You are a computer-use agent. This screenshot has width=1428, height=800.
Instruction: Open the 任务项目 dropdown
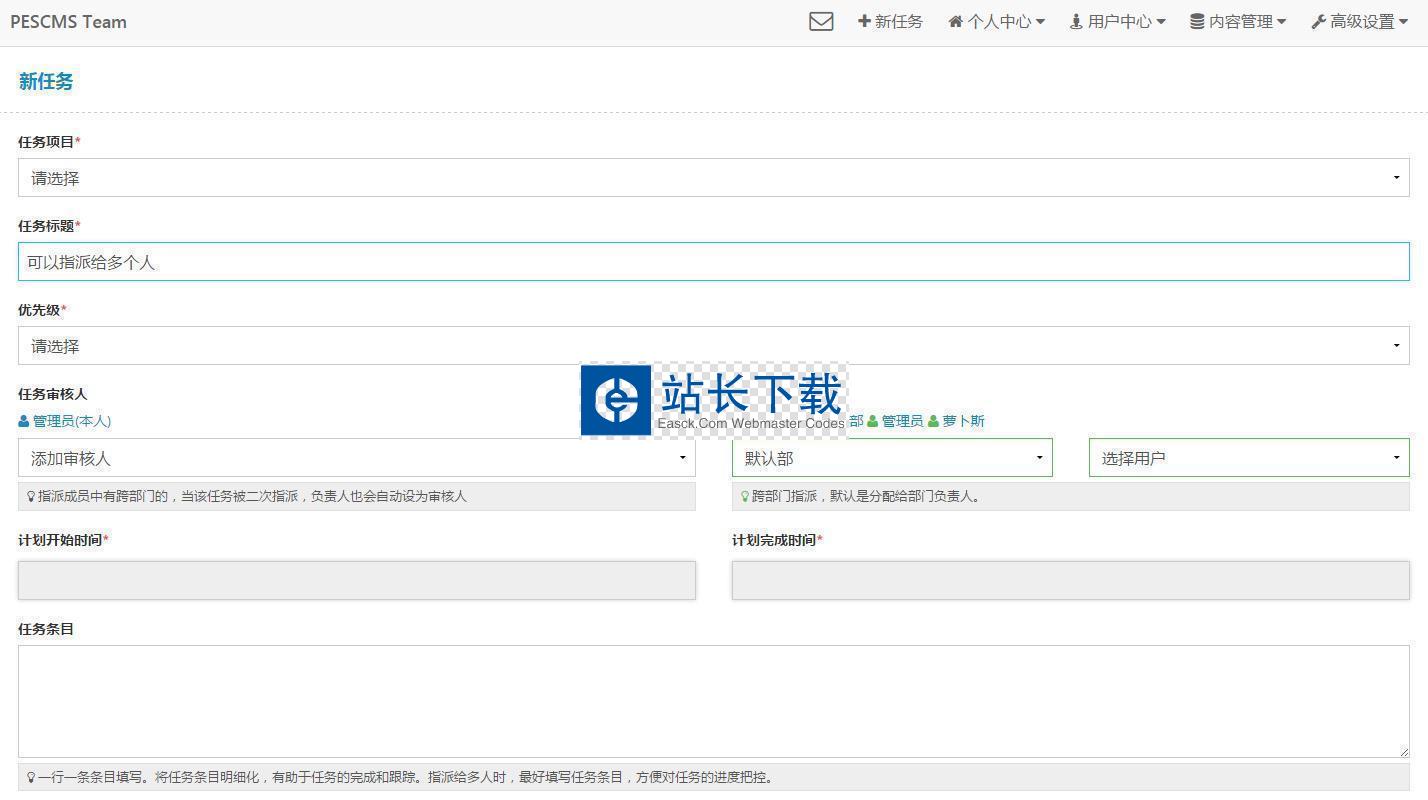(x=713, y=178)
